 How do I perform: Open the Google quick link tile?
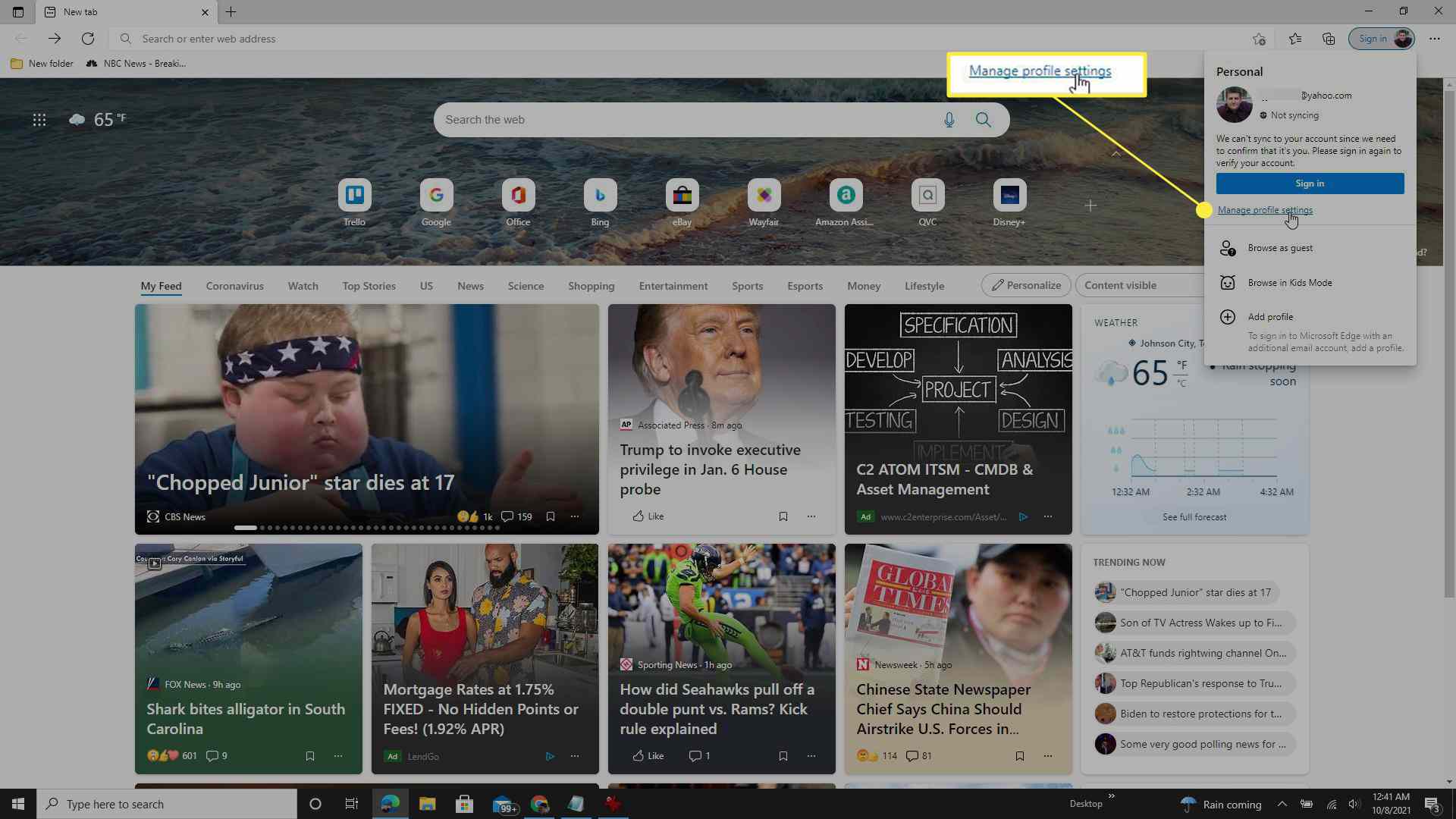[x=436, y=203]
